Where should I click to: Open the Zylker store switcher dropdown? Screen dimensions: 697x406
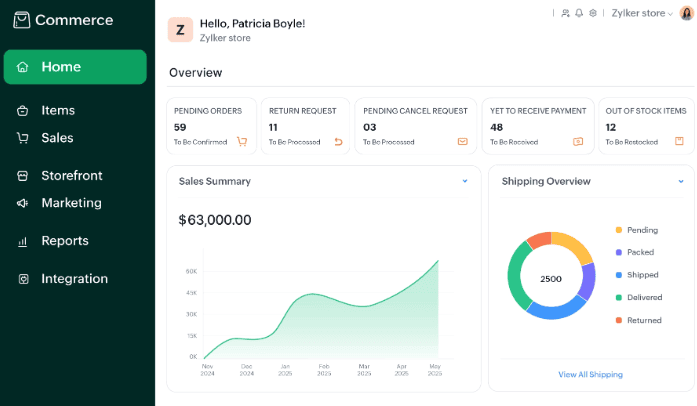(x=642, y=13)
